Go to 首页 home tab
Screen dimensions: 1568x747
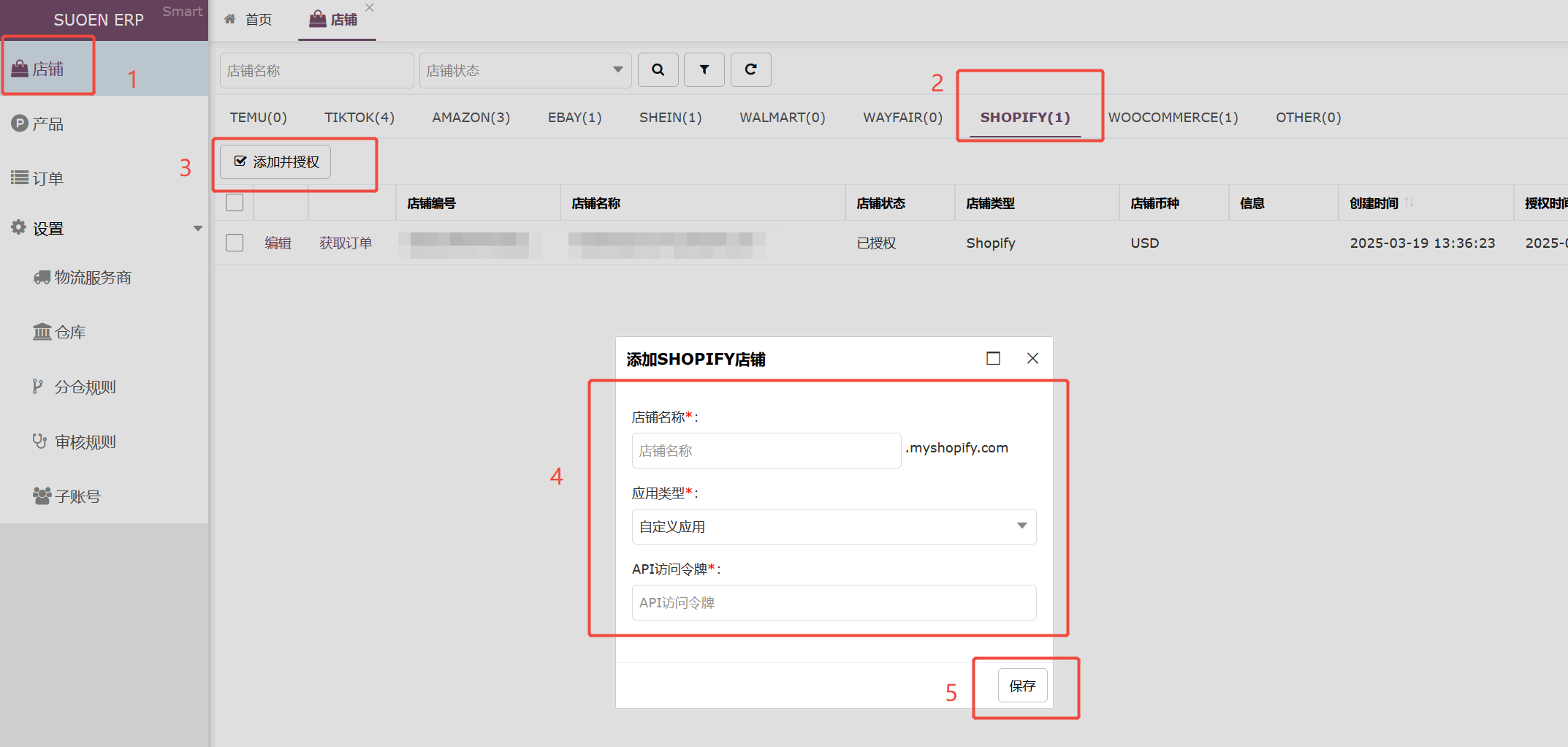248,20
